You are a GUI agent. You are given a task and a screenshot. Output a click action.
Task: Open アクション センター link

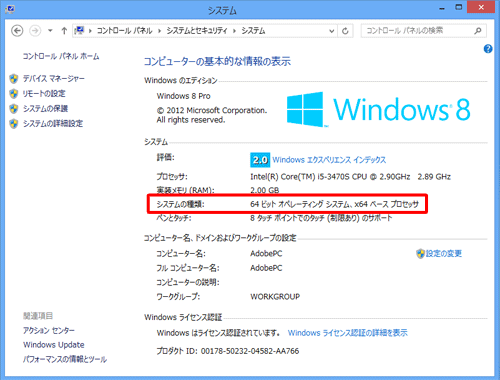tap(49, 330)
